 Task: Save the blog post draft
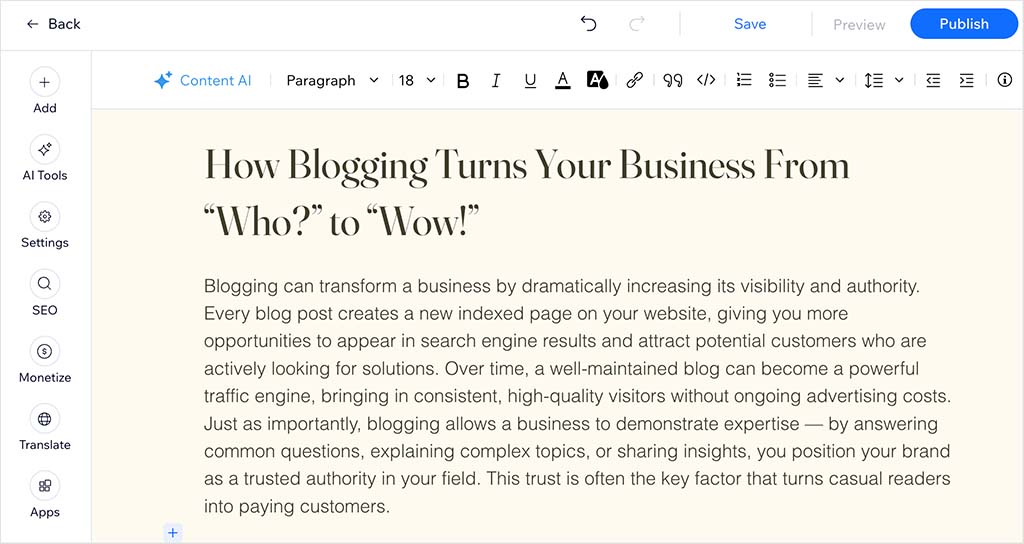(x=750, y=24)
